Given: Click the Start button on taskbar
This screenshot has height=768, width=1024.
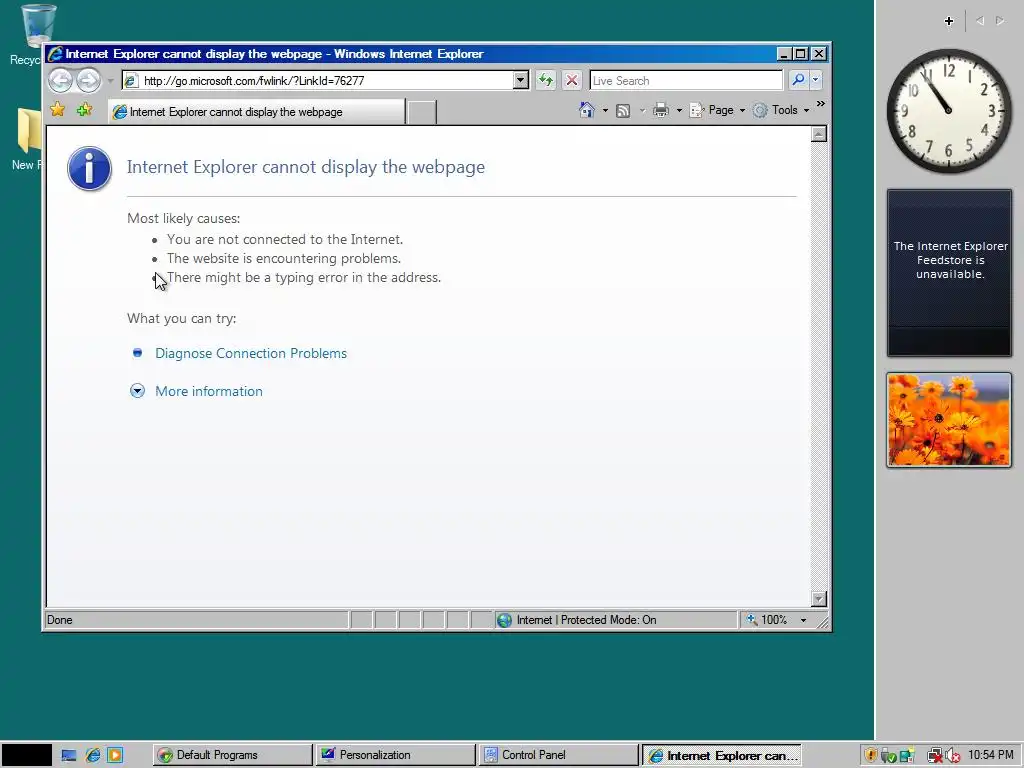Looking at the screenshot, I should click(x=26, y=755).
